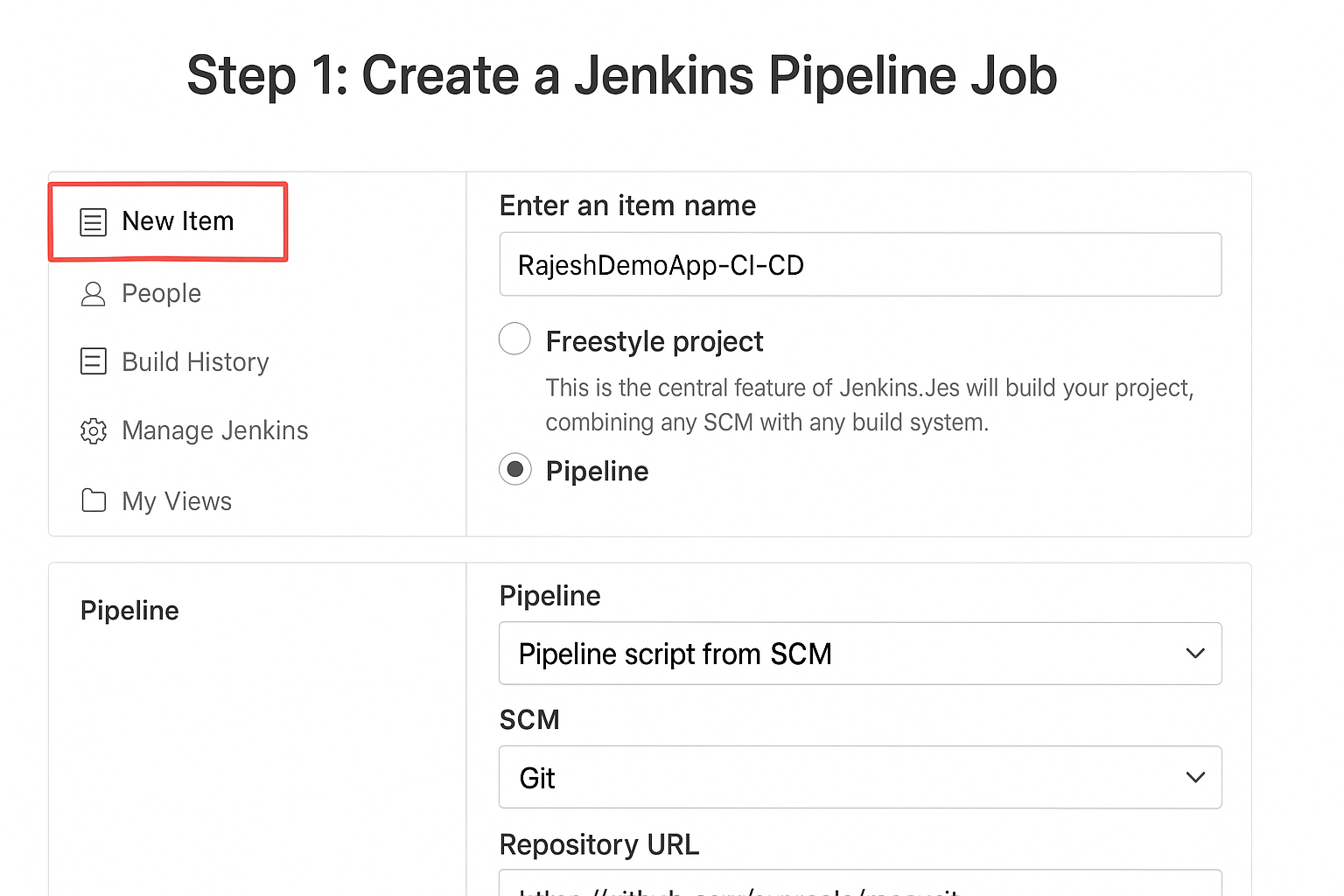Open Build History in the sidebar
This screenshot has width=1344, height=896.
195,362
